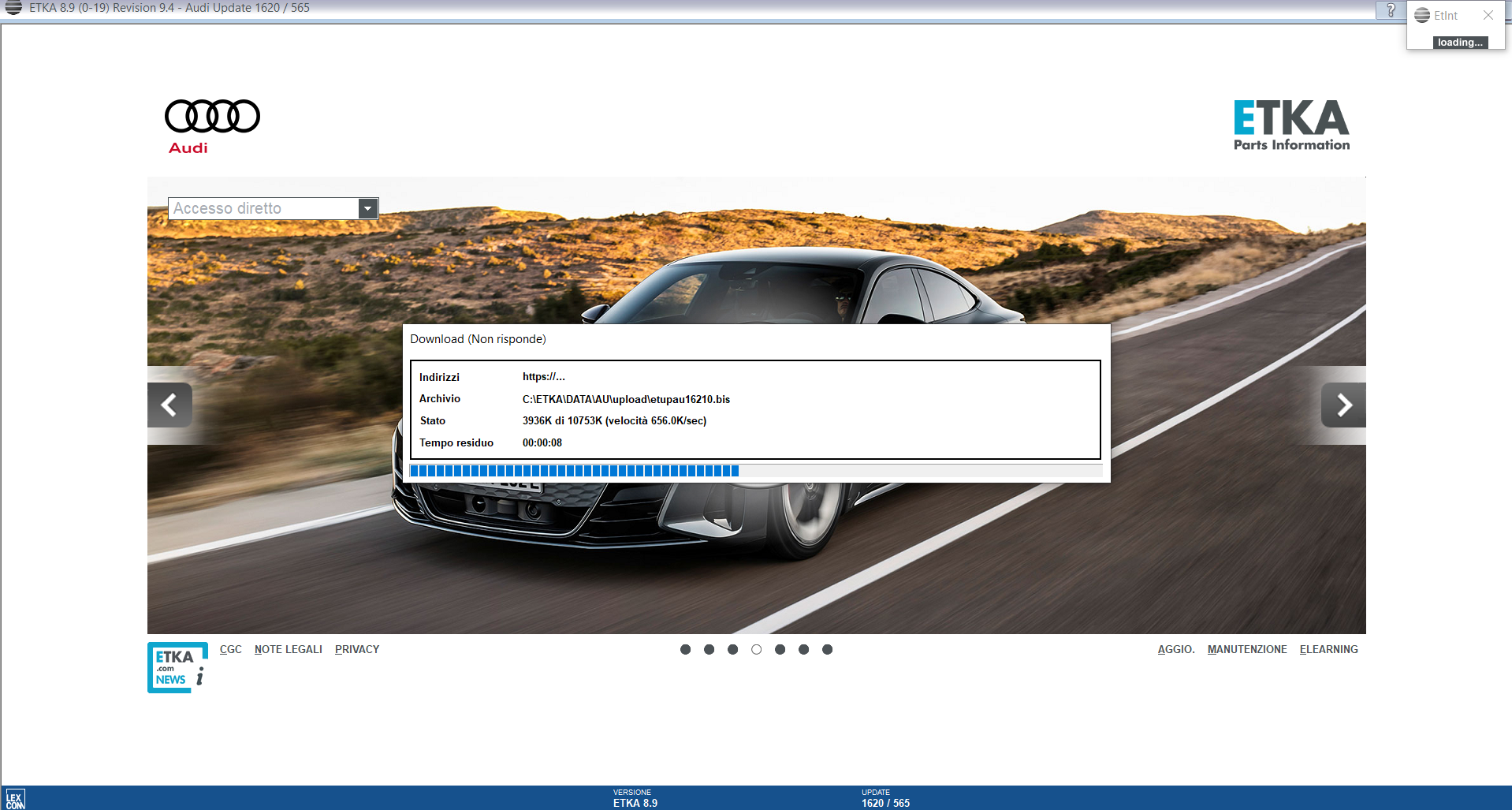Open the PRIVACY link

coord(357,649)
